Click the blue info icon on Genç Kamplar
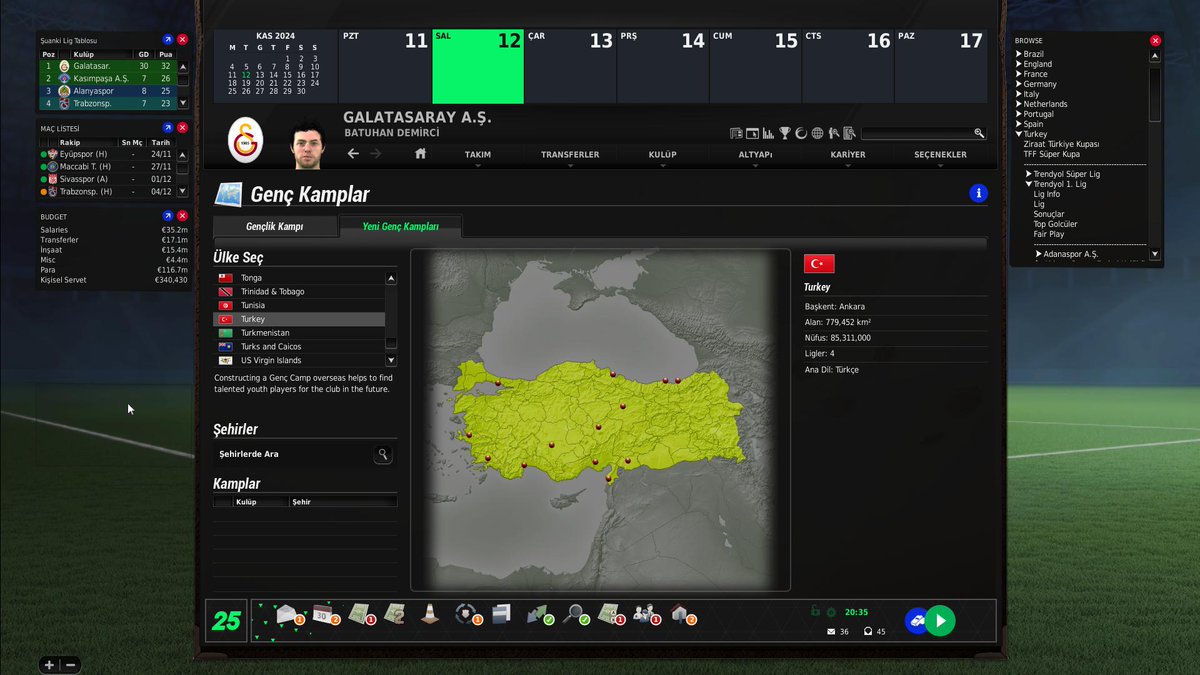Screen dimensions: 1200x675 pyautogui.click(x=978, y=194)
